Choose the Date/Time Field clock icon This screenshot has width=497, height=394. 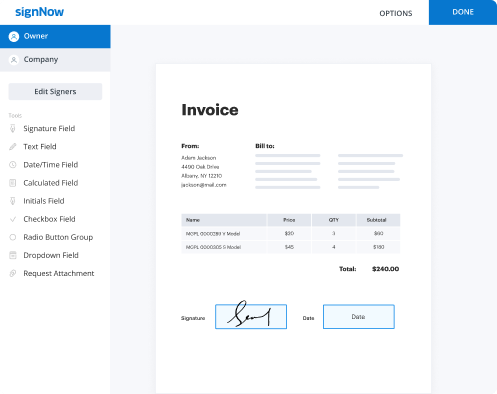pos(13,165)
